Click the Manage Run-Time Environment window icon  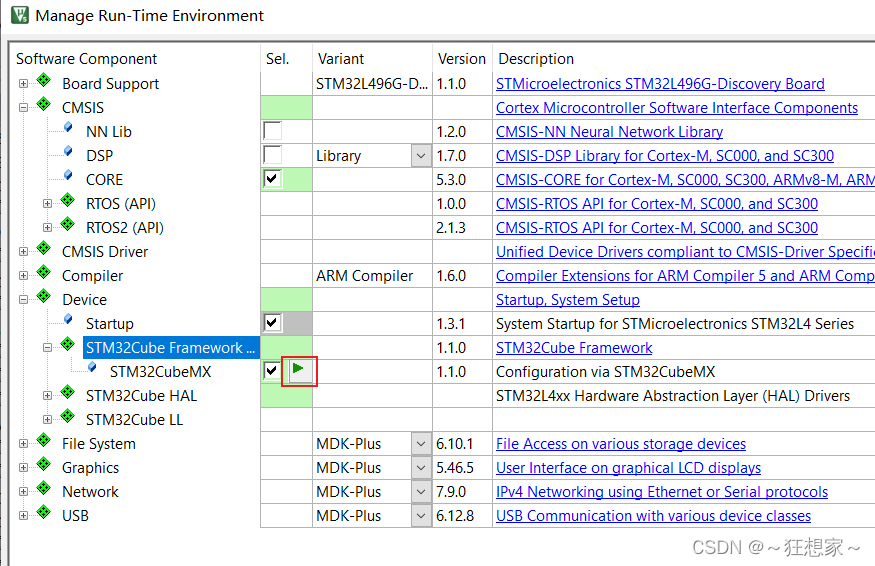(20, 15)
